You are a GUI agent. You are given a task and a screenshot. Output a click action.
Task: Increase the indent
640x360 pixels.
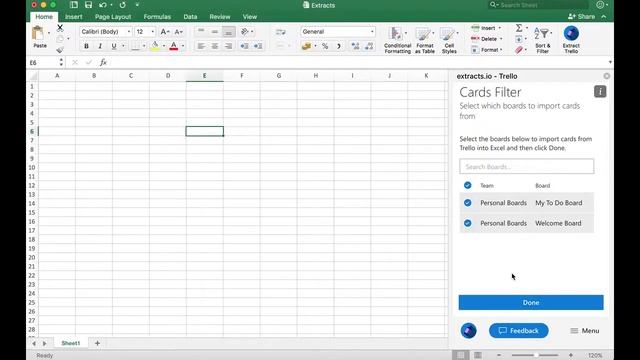258,46
